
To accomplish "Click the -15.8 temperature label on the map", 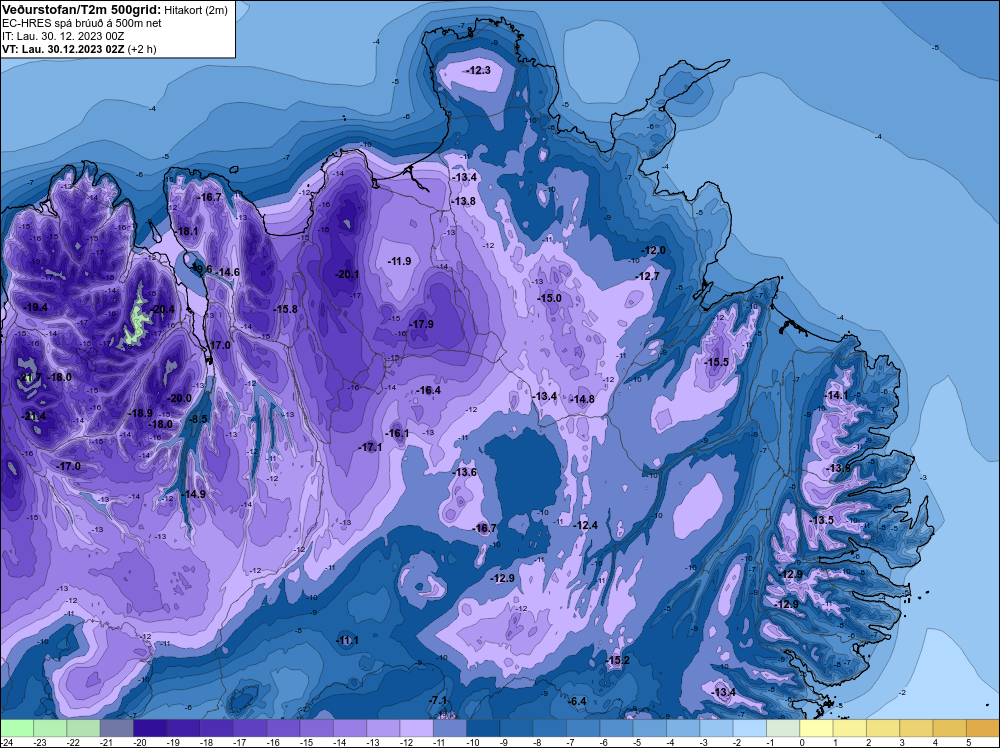I will (x=285, y=309).
